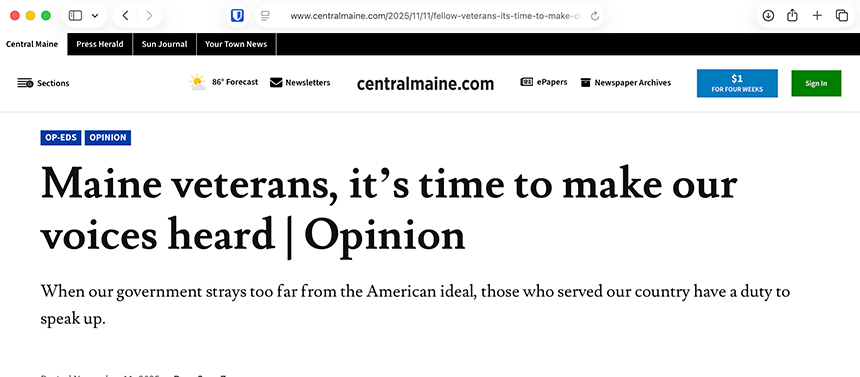
Task: Show Safari downloads list
Action: 768,16
